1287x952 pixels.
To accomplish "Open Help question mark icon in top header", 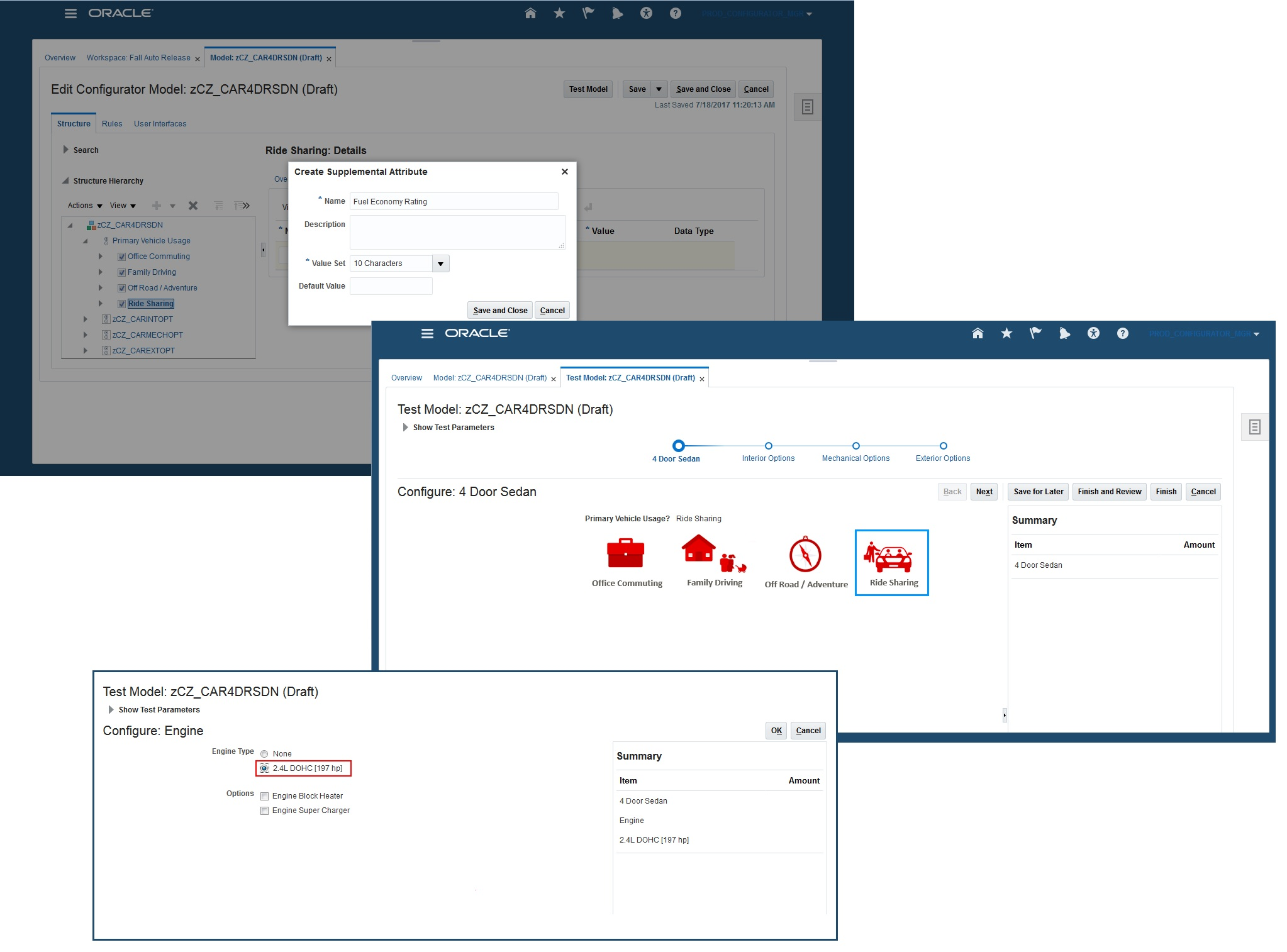I will [x=675, y=13].
